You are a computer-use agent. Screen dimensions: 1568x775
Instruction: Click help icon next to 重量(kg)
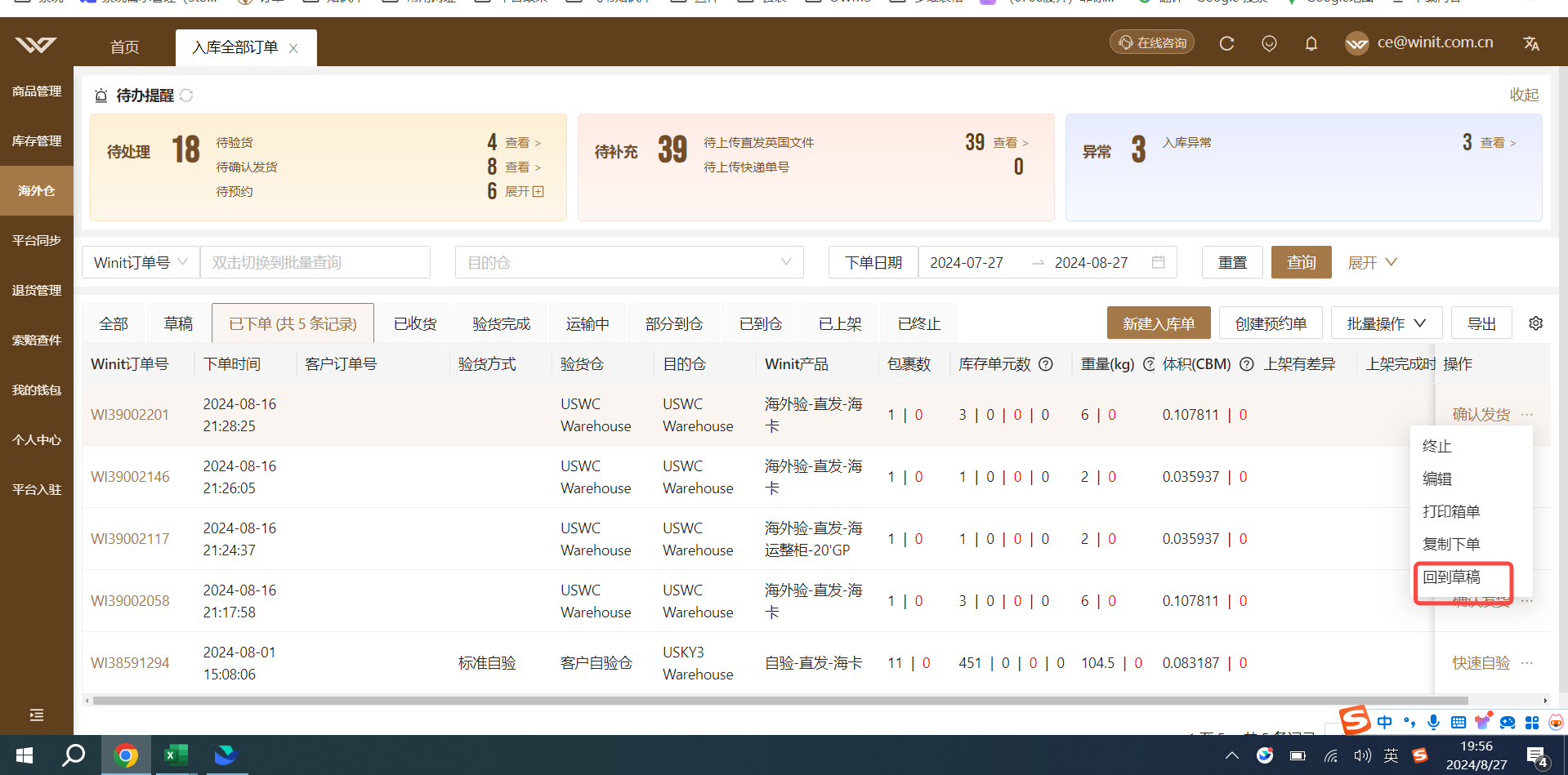(1148, 364)
